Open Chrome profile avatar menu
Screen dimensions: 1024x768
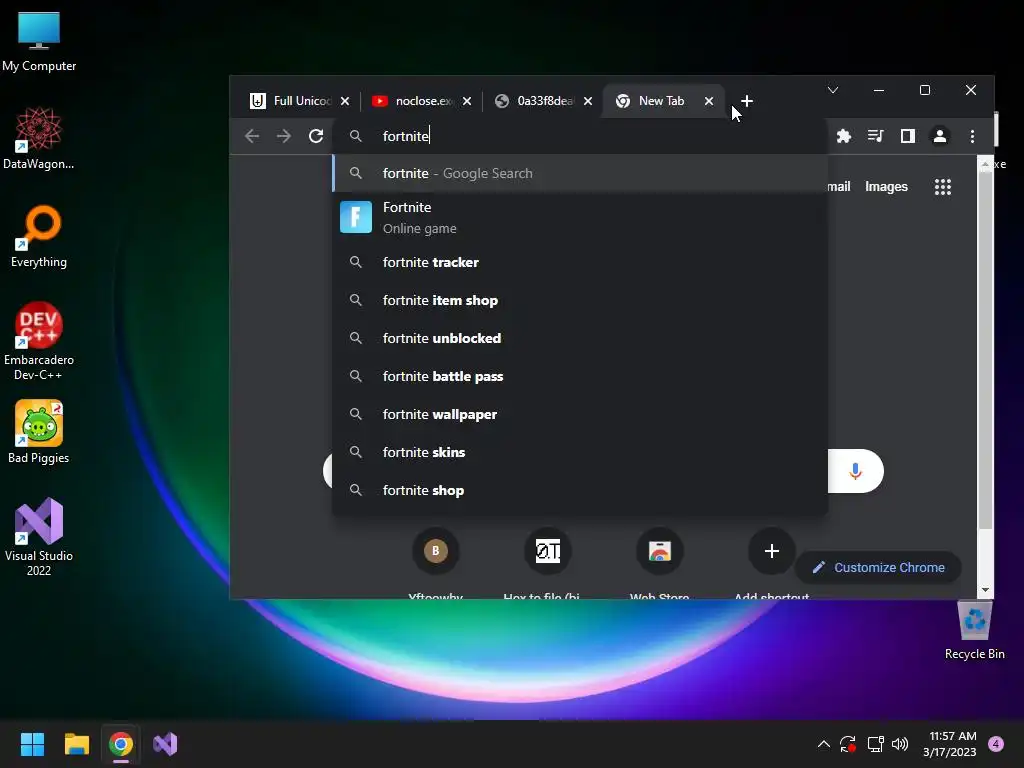coord(940,136)
